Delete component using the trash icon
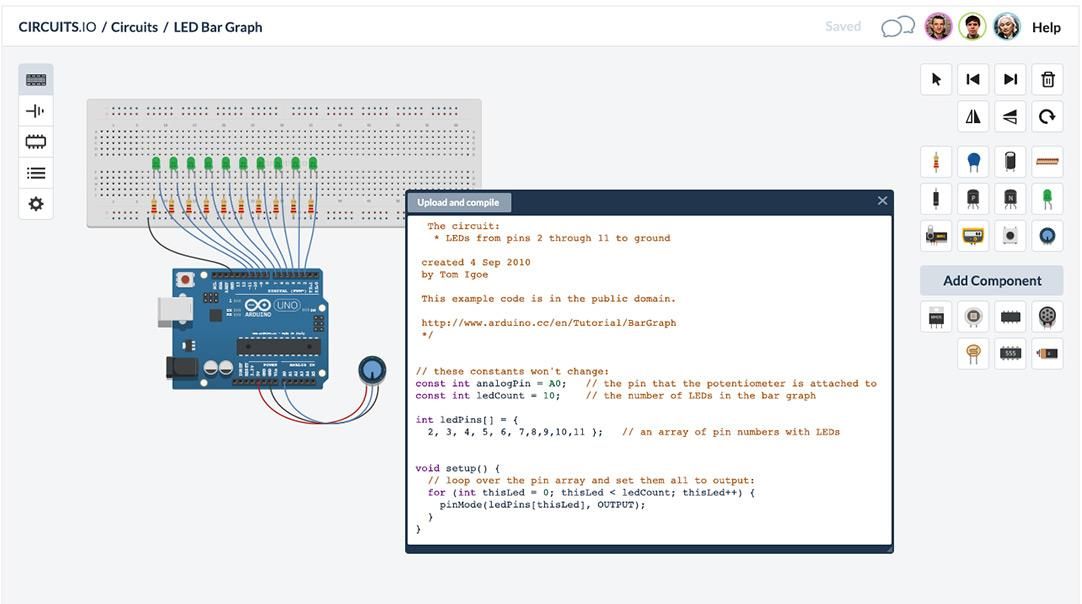This screenshot has height=604, width=1082. coord(1047,79)
